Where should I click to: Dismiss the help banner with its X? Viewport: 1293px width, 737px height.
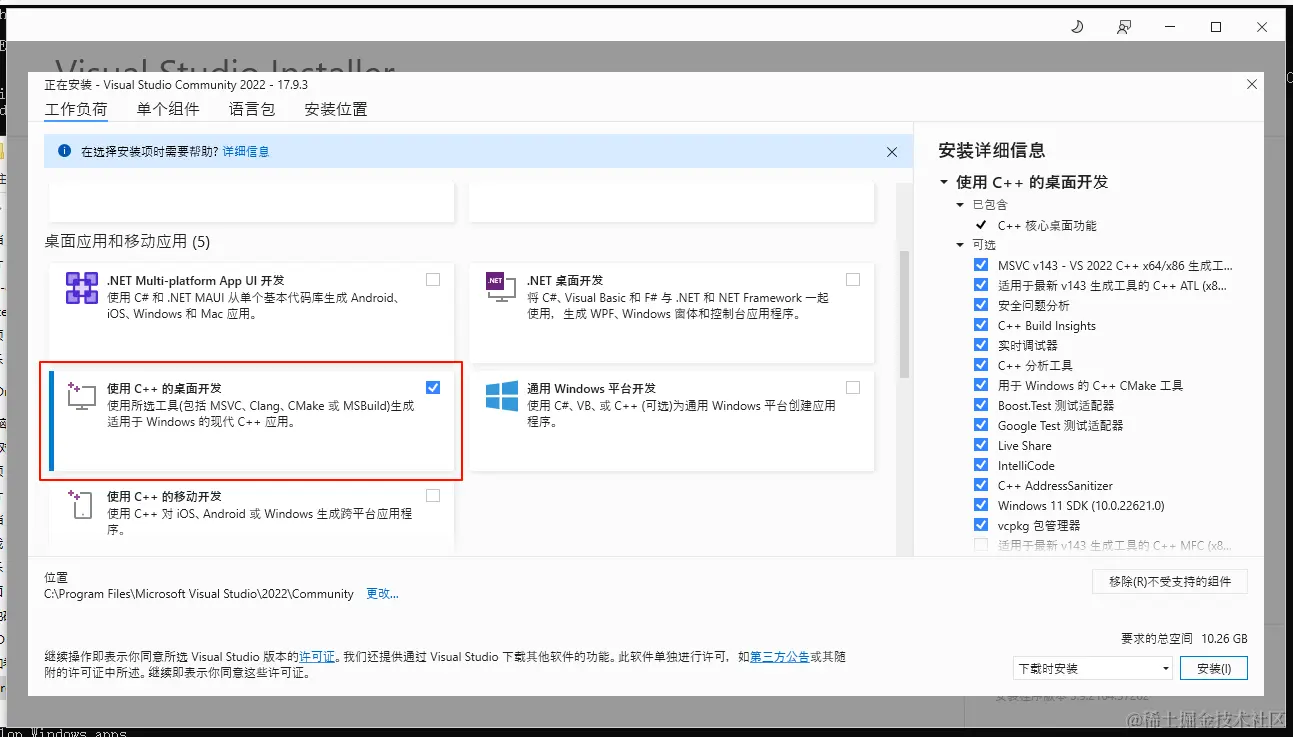(x=892, y=152)
